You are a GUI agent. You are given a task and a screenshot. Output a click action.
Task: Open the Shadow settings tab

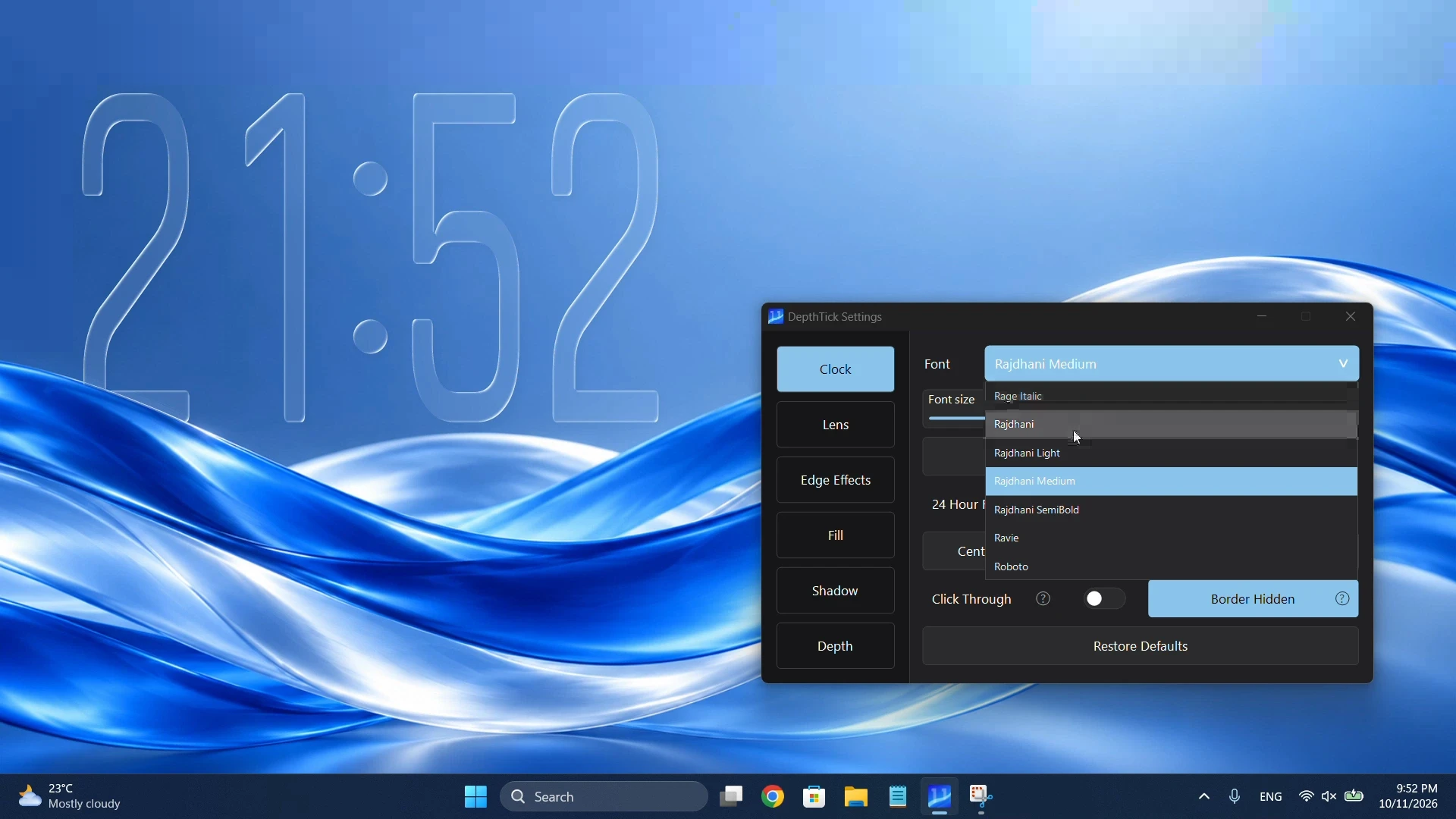point(836,591)
